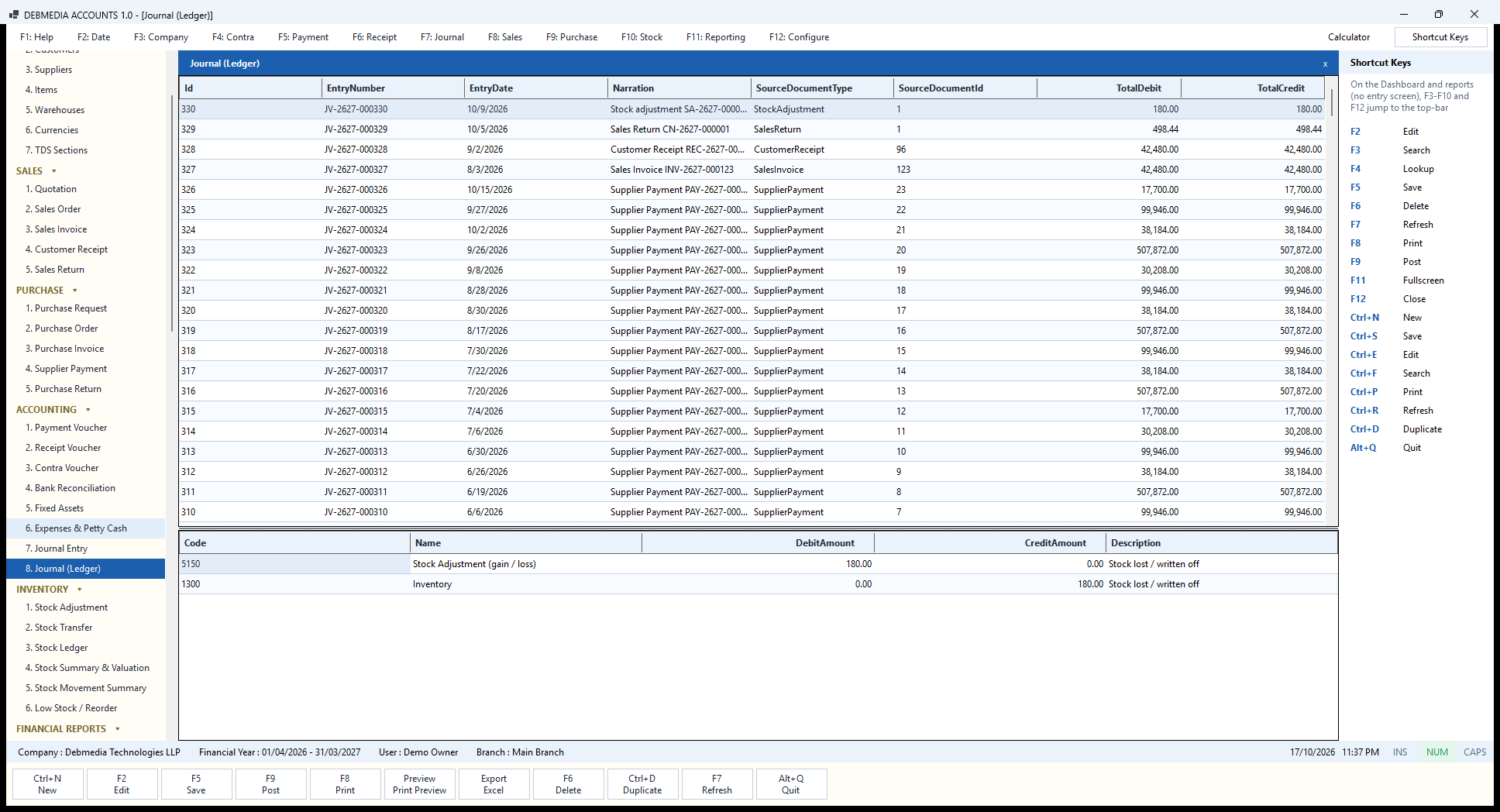The width and height of the screenshot is (1500, 812).
Task: Select journal entry JV-2627-000329 row
Action: click(x=752, y=129)
